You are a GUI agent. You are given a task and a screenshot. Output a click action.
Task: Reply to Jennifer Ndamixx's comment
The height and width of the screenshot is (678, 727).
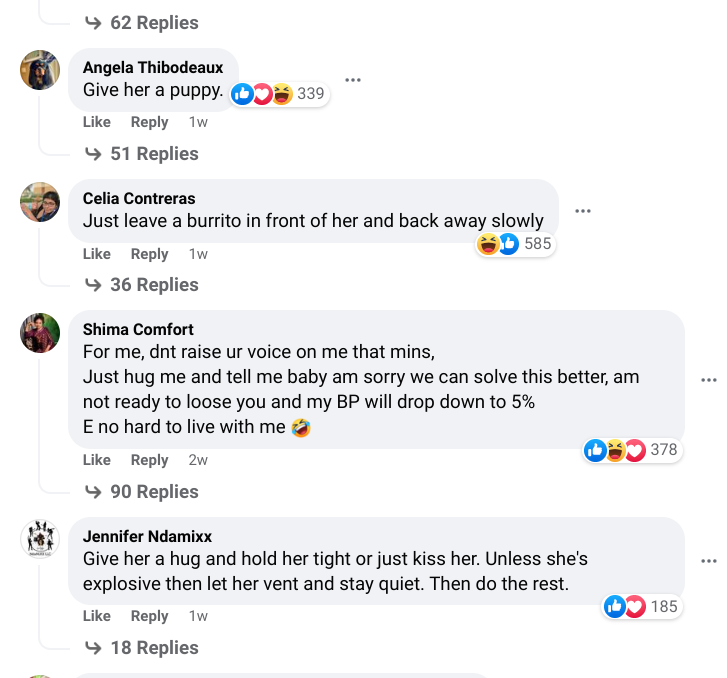pos(150,616)
